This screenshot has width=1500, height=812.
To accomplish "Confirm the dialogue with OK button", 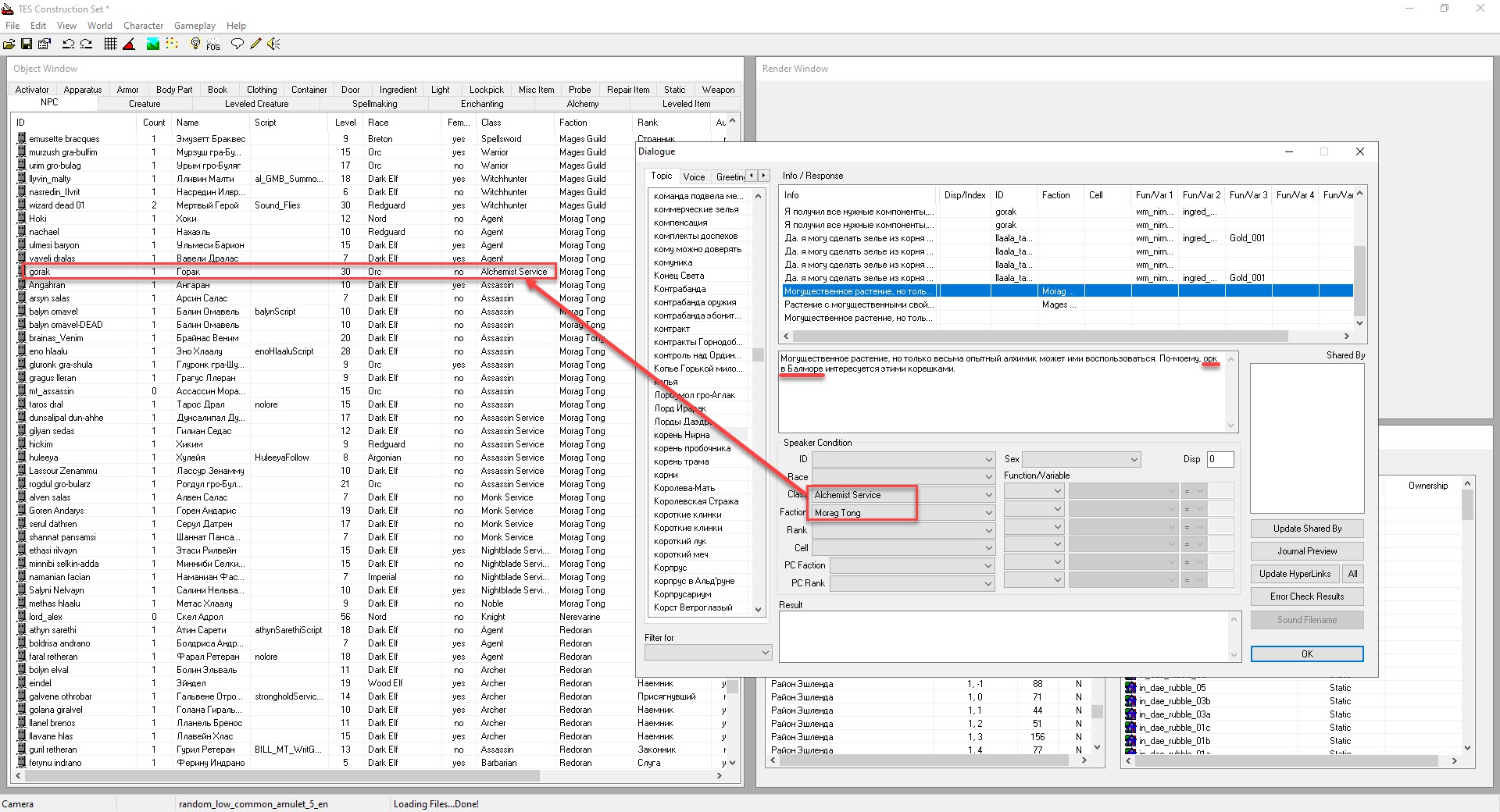I will tap(1307, 654).
